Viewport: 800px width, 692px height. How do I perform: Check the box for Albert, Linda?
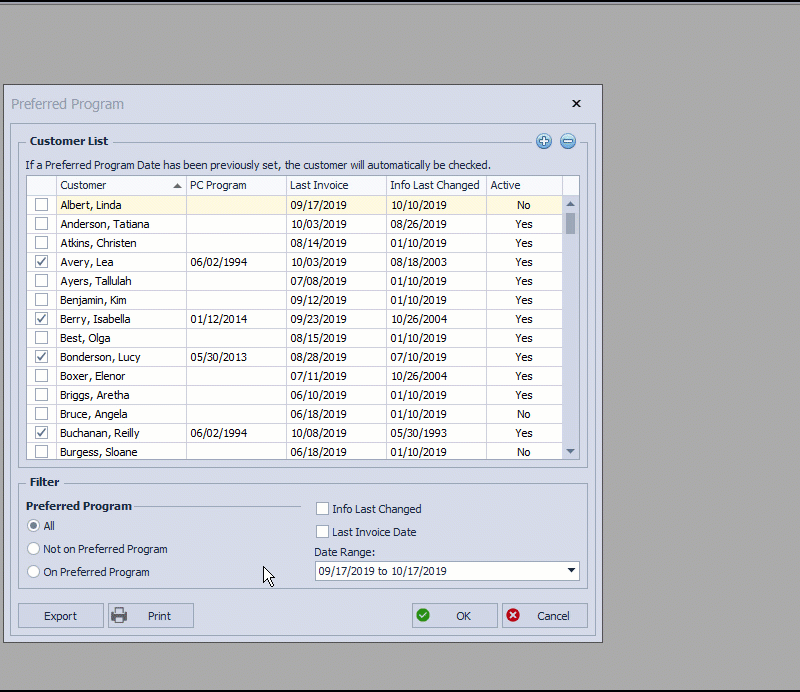[x=41, y=205]
